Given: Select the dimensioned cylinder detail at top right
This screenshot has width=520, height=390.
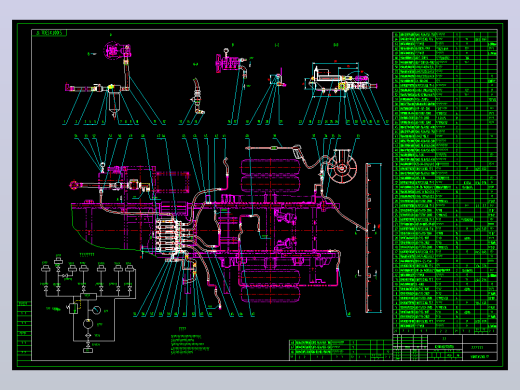Looking at the screenshot, I should coord(340,79).
